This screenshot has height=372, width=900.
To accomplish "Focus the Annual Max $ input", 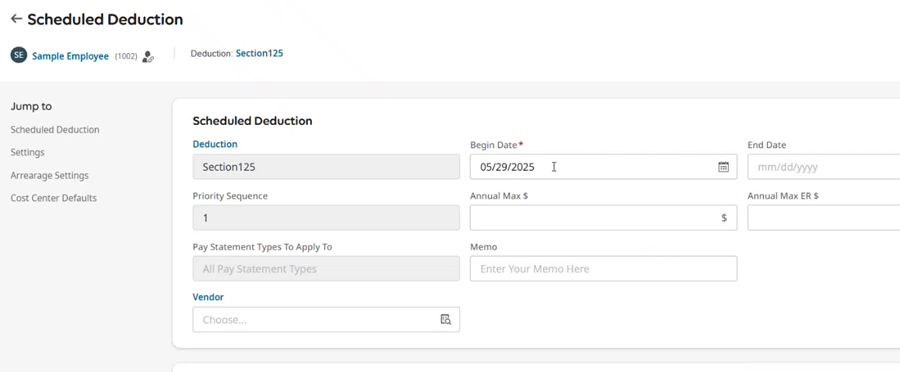I will pyautogui.click(x=603, y=218).
